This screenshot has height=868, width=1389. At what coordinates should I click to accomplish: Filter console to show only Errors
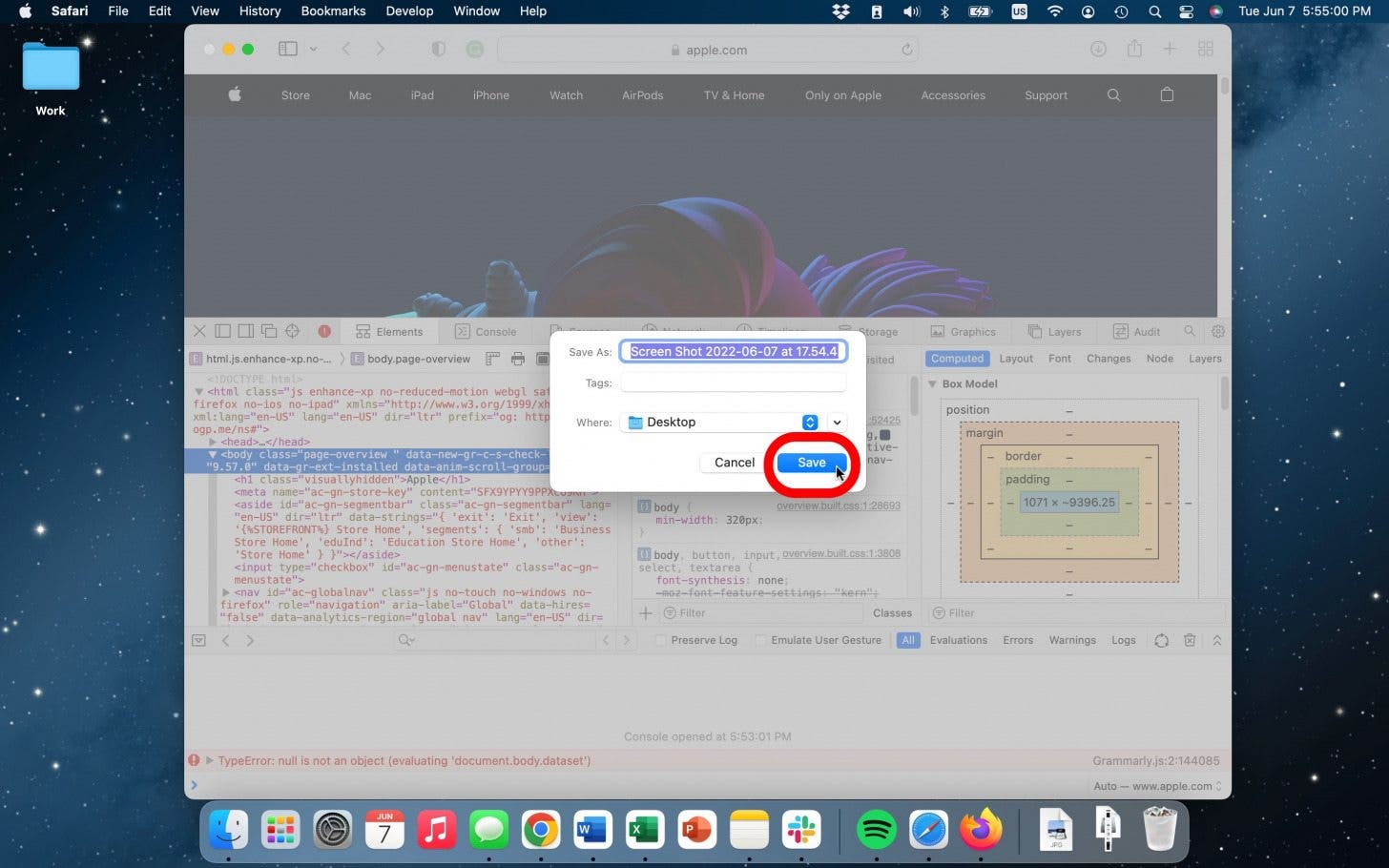(1017, 640)
